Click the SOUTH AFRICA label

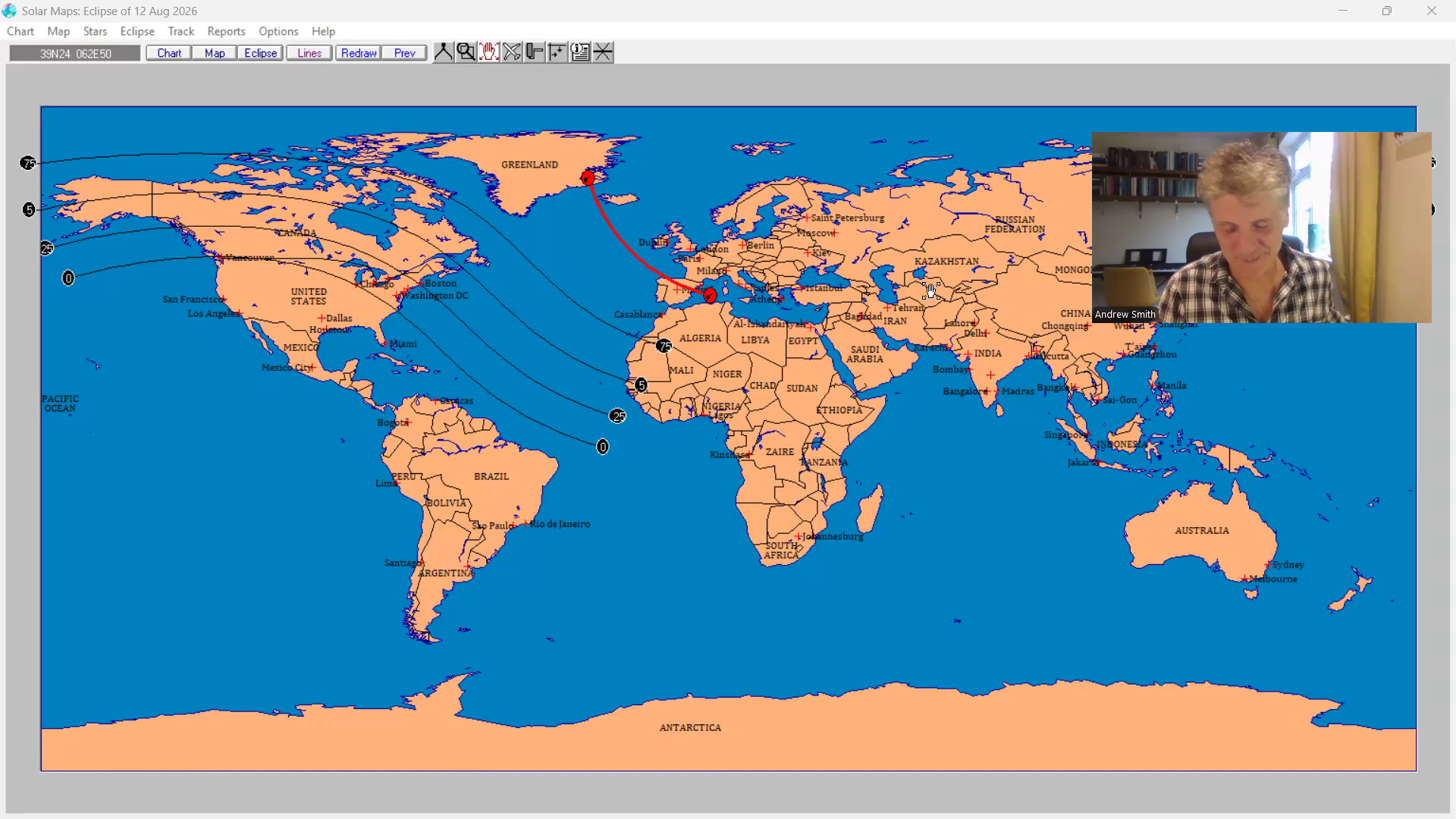(781, 551)
